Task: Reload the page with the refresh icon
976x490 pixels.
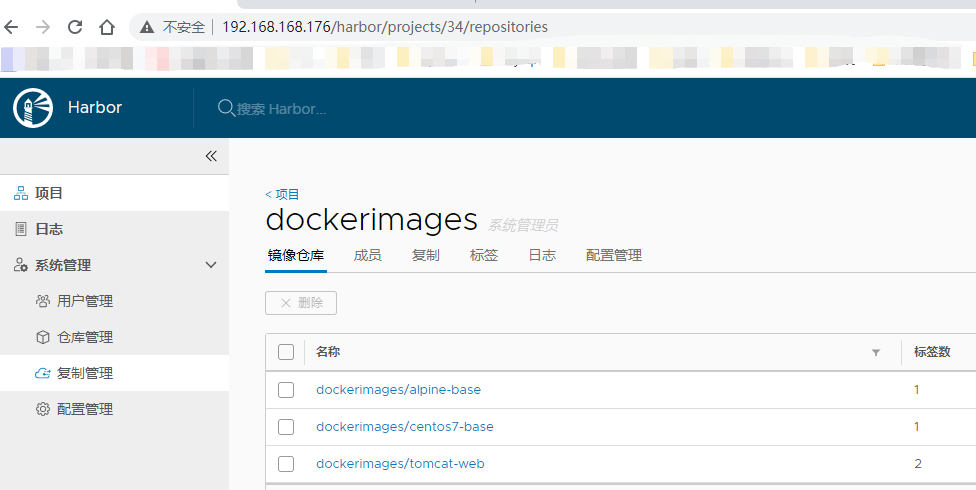Action: click(75, 27)
